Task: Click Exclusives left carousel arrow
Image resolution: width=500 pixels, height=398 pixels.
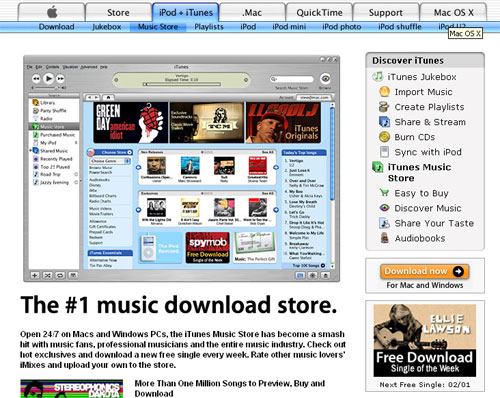Action: pos(139,210)
